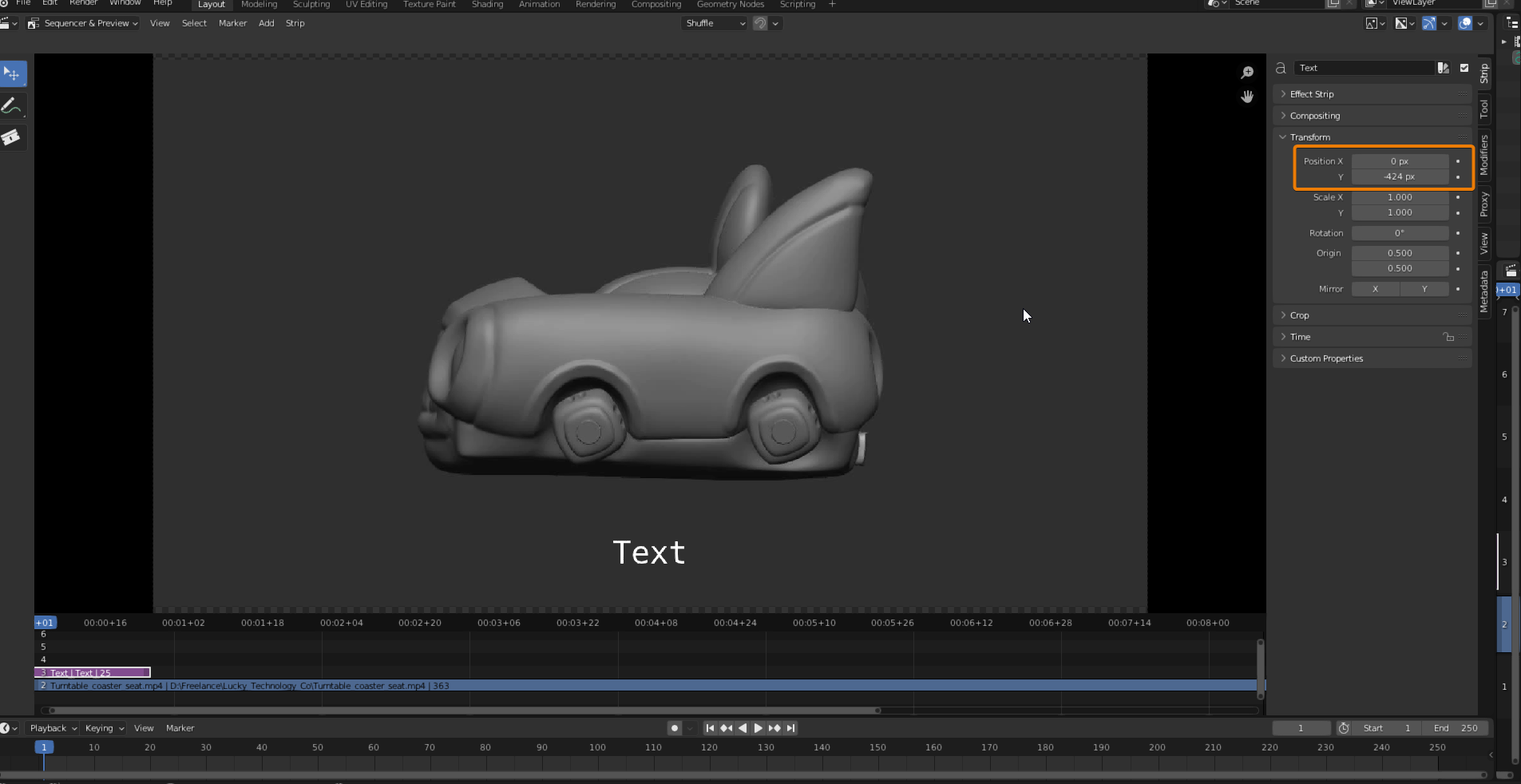This screenshot has height=784, width=1521.
Task: Toggle the Text strip mute checkbox
Action: click(x=1464, y=68)
